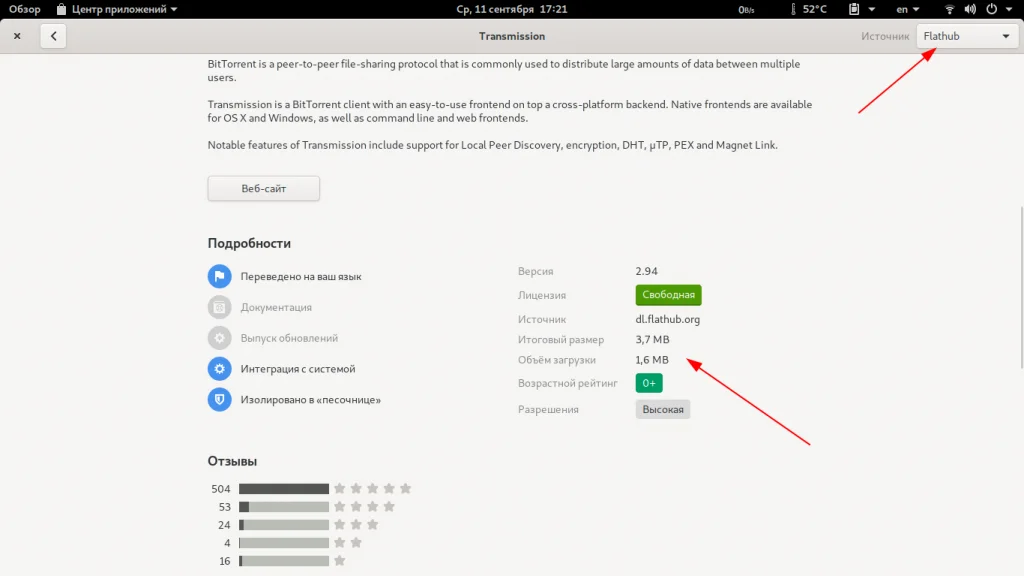Click the Подробности heading
This screenshot has height=576, width=1024.
point(249,243)
